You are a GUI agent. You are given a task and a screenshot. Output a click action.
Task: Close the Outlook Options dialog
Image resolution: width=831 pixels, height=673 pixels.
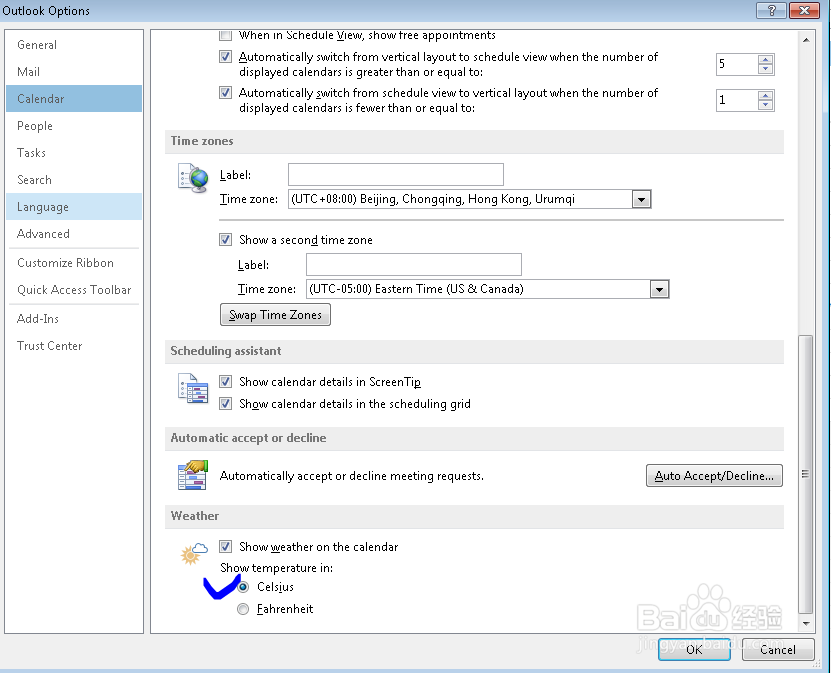[805, 10]
